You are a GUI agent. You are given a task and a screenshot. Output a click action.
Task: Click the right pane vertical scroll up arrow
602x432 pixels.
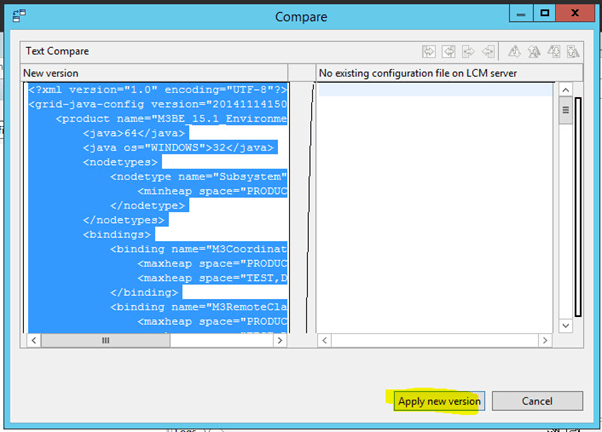coord(565,90)
